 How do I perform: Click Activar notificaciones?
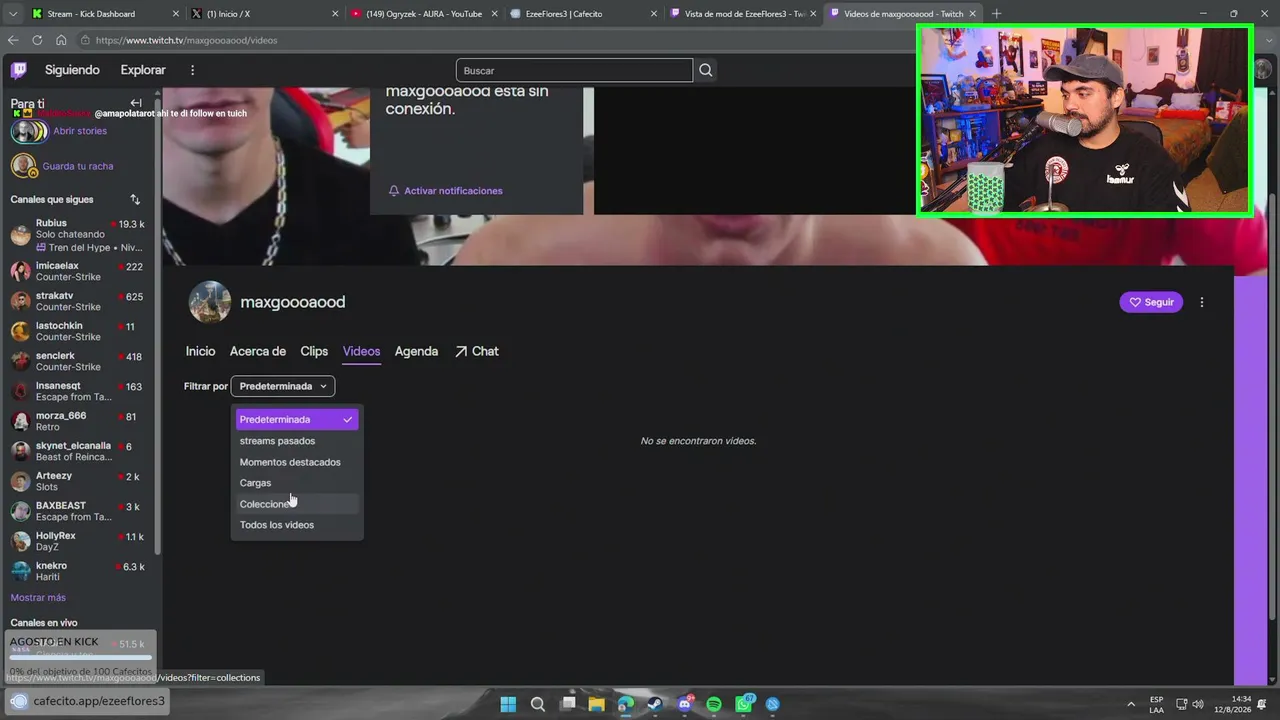(445, 191)
